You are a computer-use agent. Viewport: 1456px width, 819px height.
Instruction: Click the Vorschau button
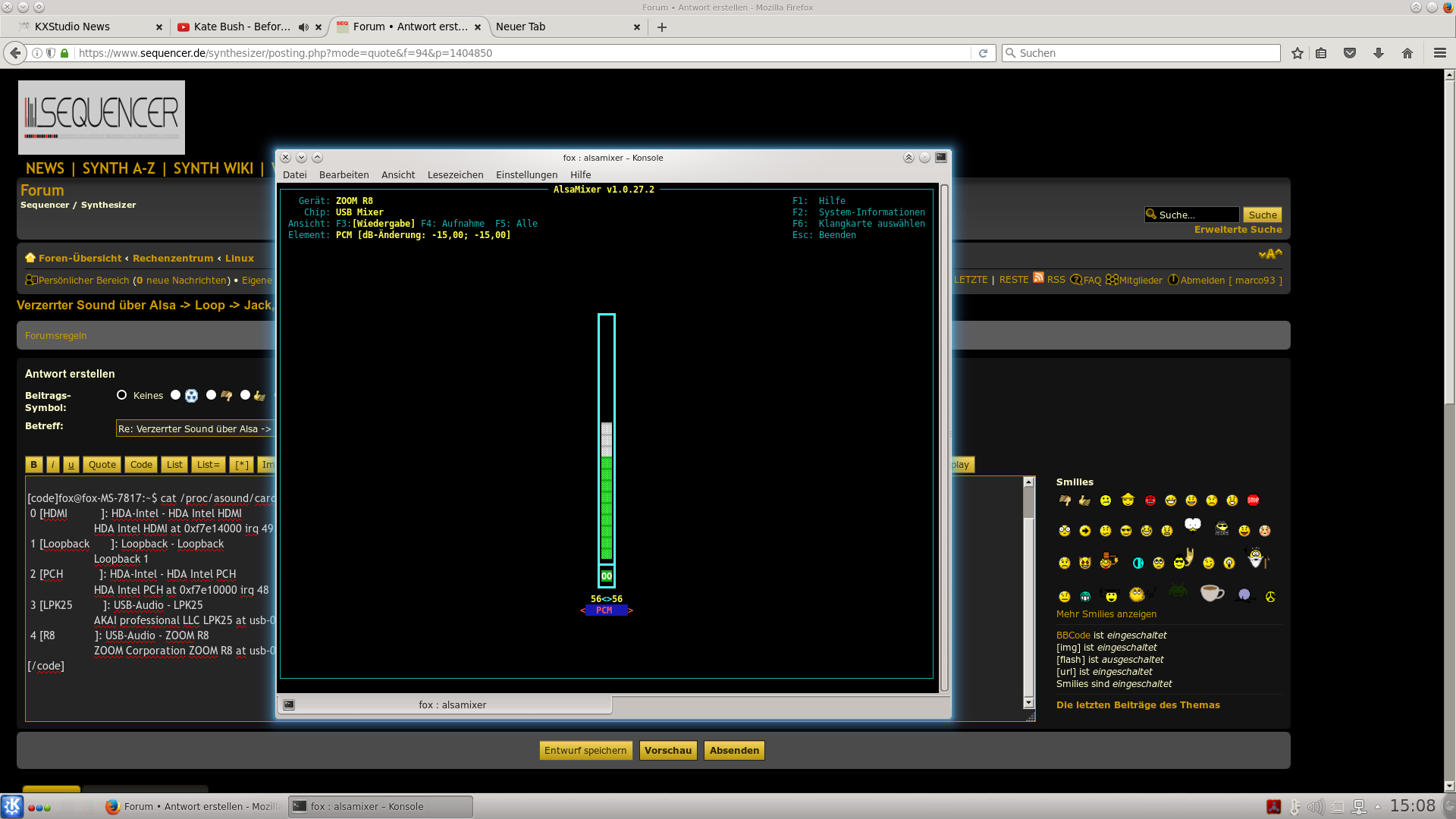668,750
